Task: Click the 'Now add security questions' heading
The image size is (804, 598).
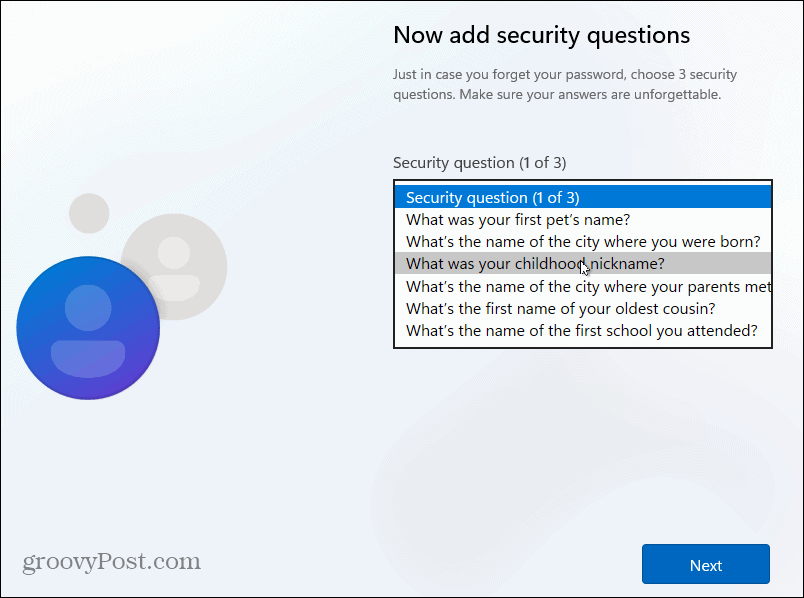Action: pyautogui.click(x=541, y=36)
